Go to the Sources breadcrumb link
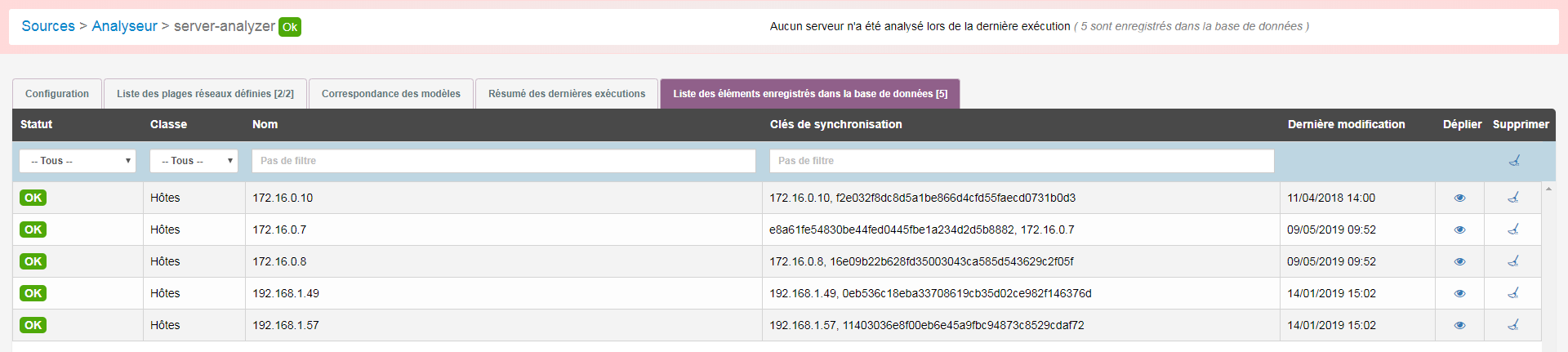Image resolution: width=1568 pixels, height=352 pixels. 48,26
